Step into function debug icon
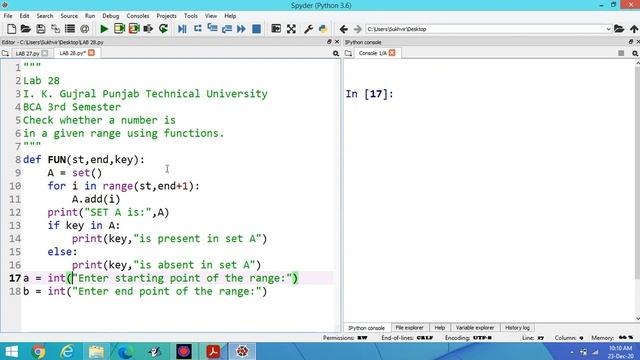The height and width of the screenshot is (360, 640). coord(212,29)
